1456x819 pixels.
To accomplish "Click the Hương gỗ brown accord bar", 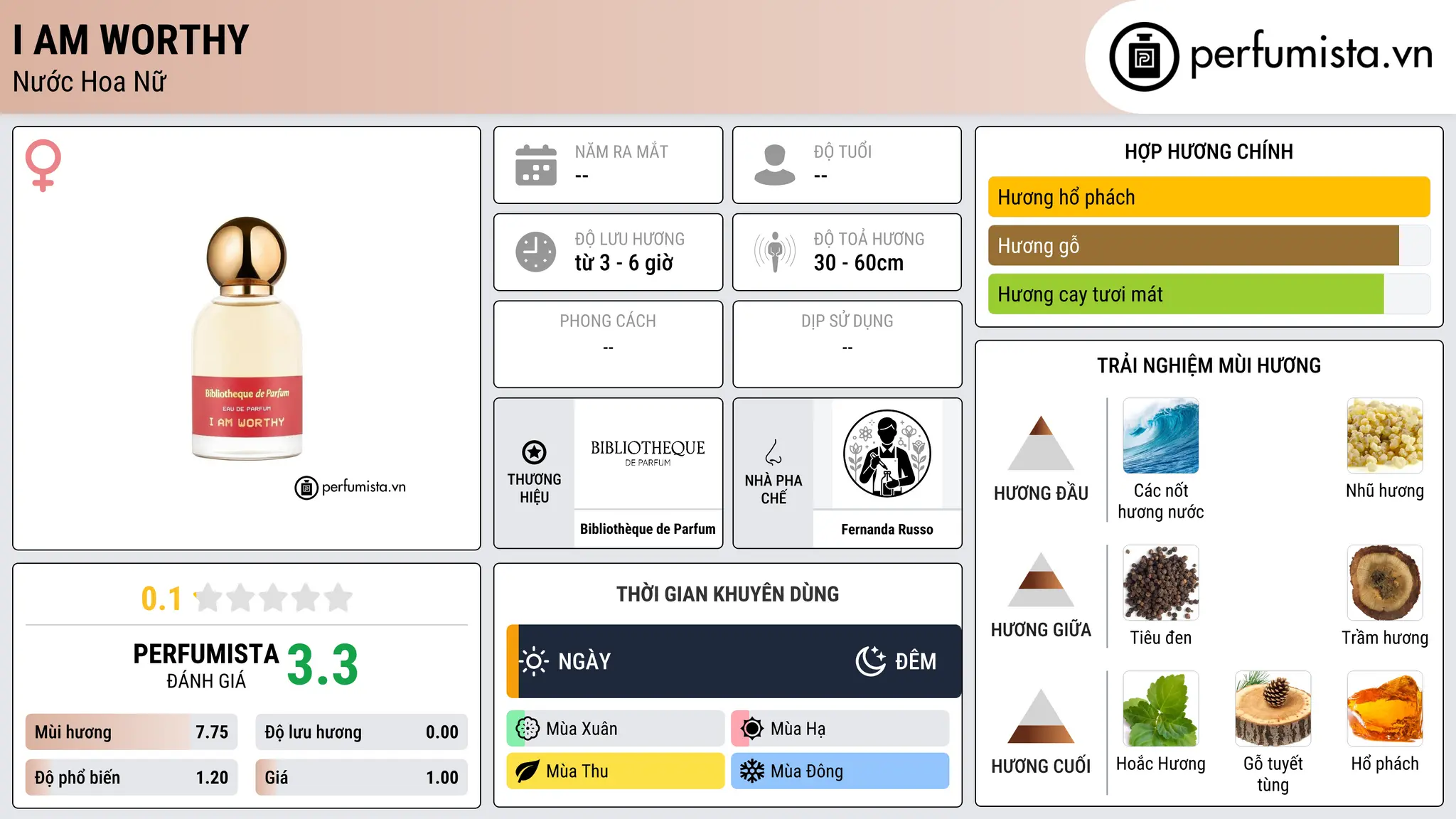I will point(1209,245).
